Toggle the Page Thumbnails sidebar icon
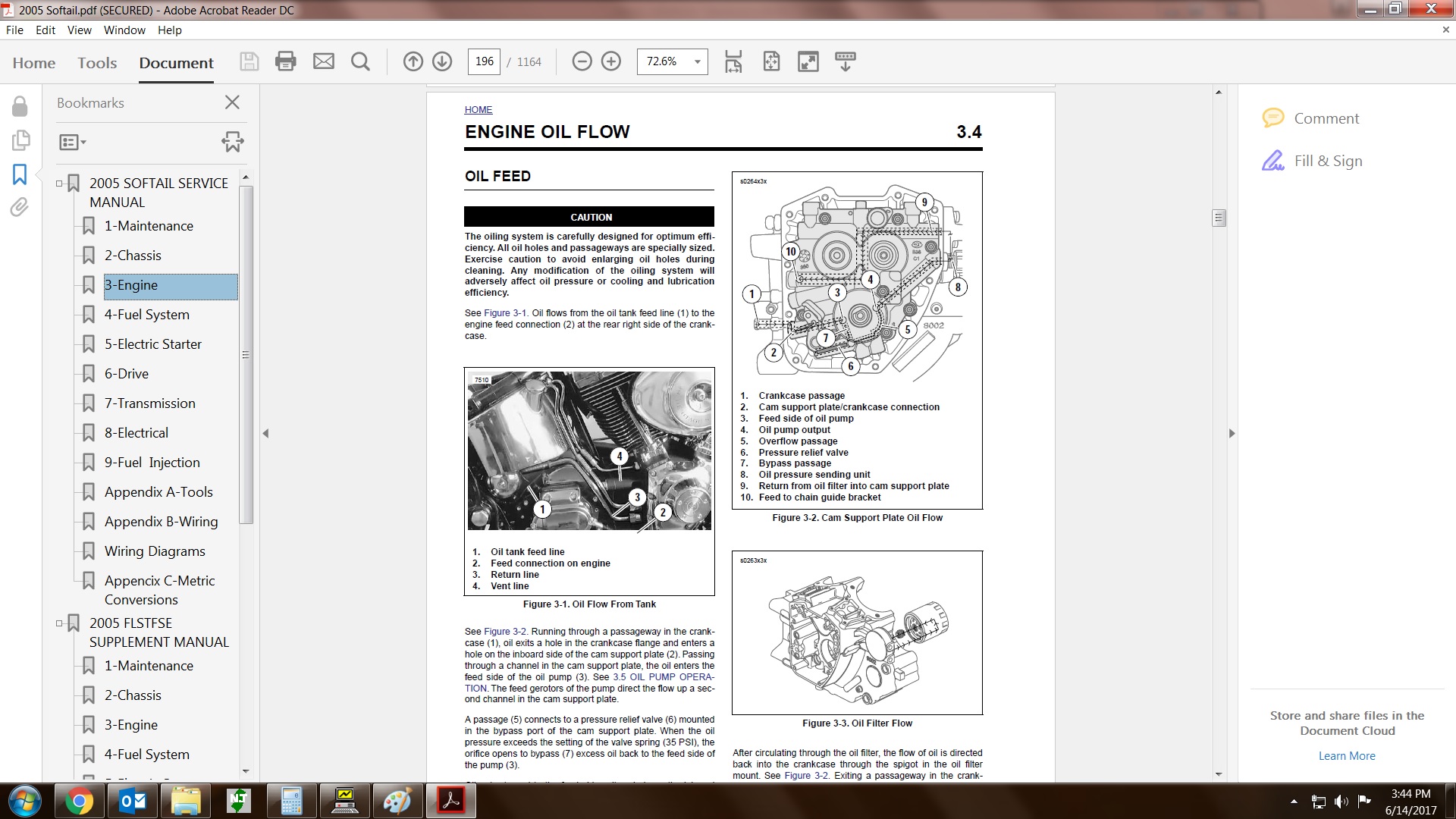Image resolution: width=1456 pixels, height=819 pixels. click(x=20, y=140)
